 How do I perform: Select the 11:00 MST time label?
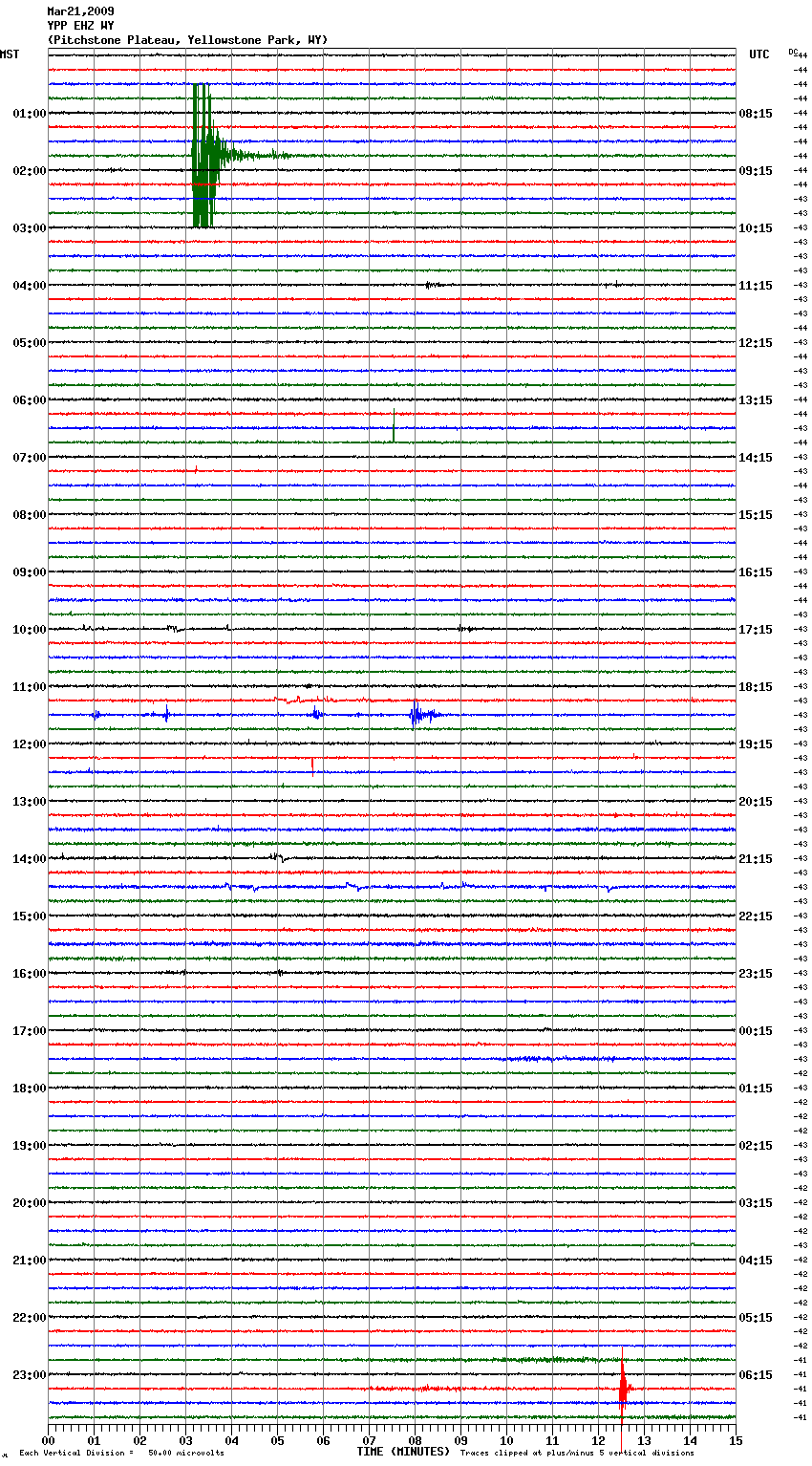click(30, 687)
